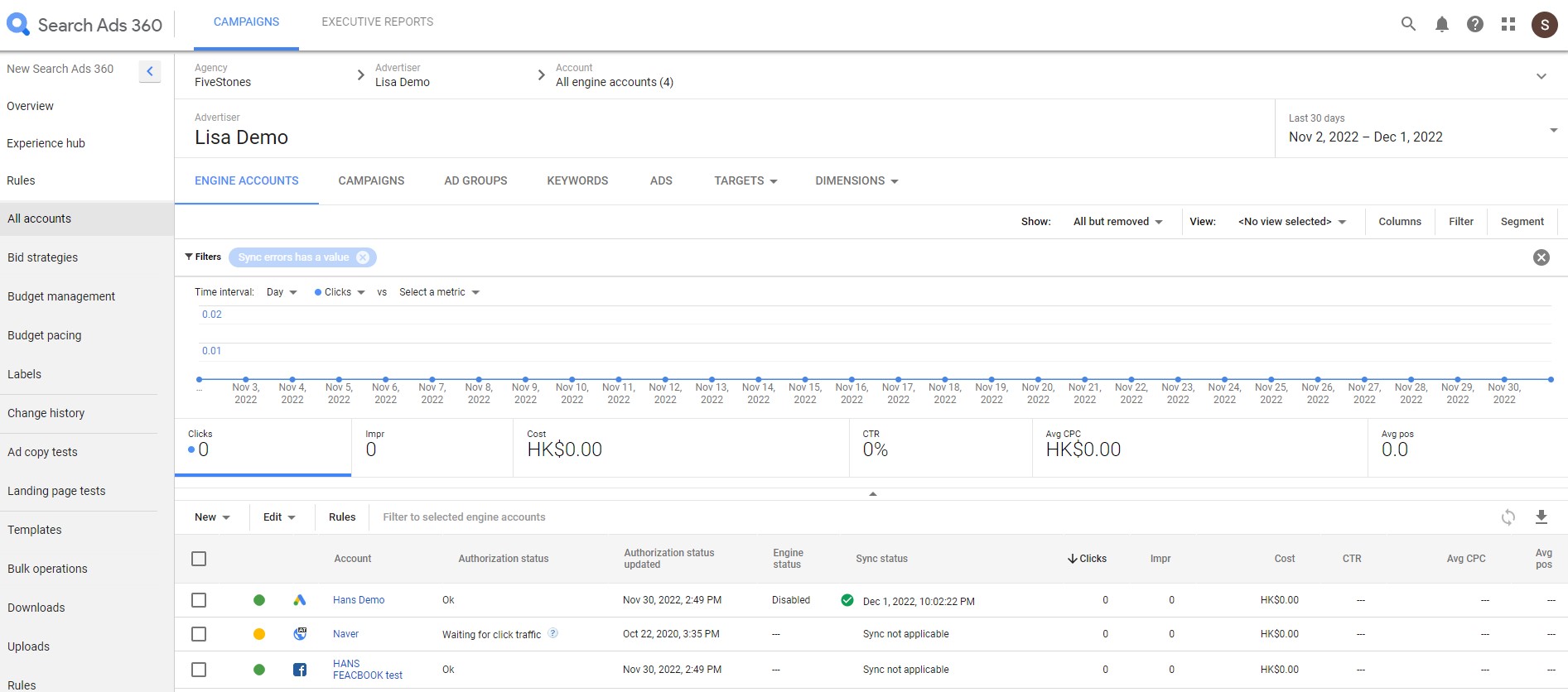Click green status dot for HANS FEACBOOK test
The height and width of the screenshot is (692, 1568).
(259, 670)
